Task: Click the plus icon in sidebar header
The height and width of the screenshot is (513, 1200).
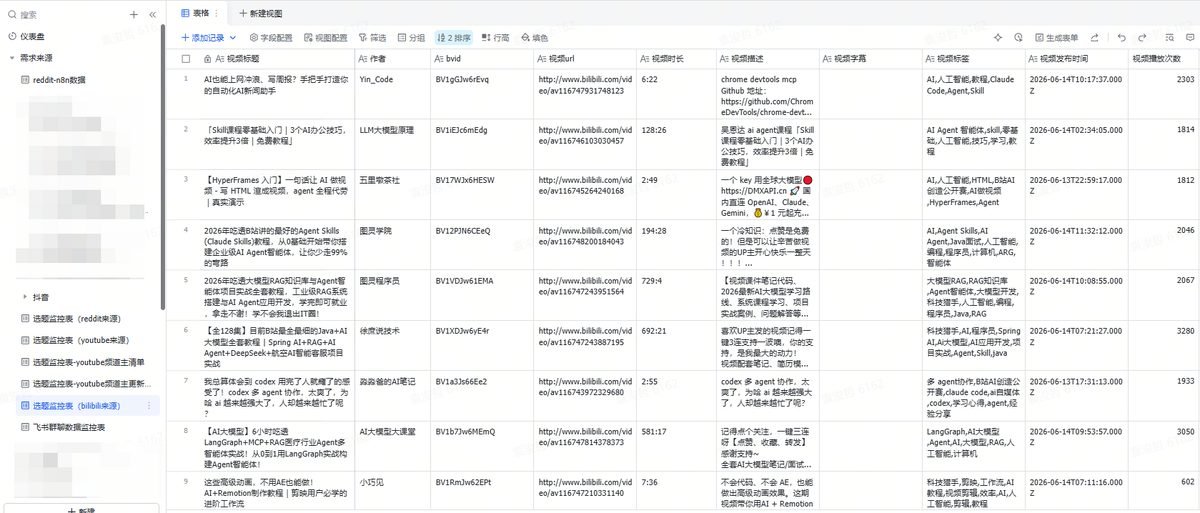Action: click(134, 15)
